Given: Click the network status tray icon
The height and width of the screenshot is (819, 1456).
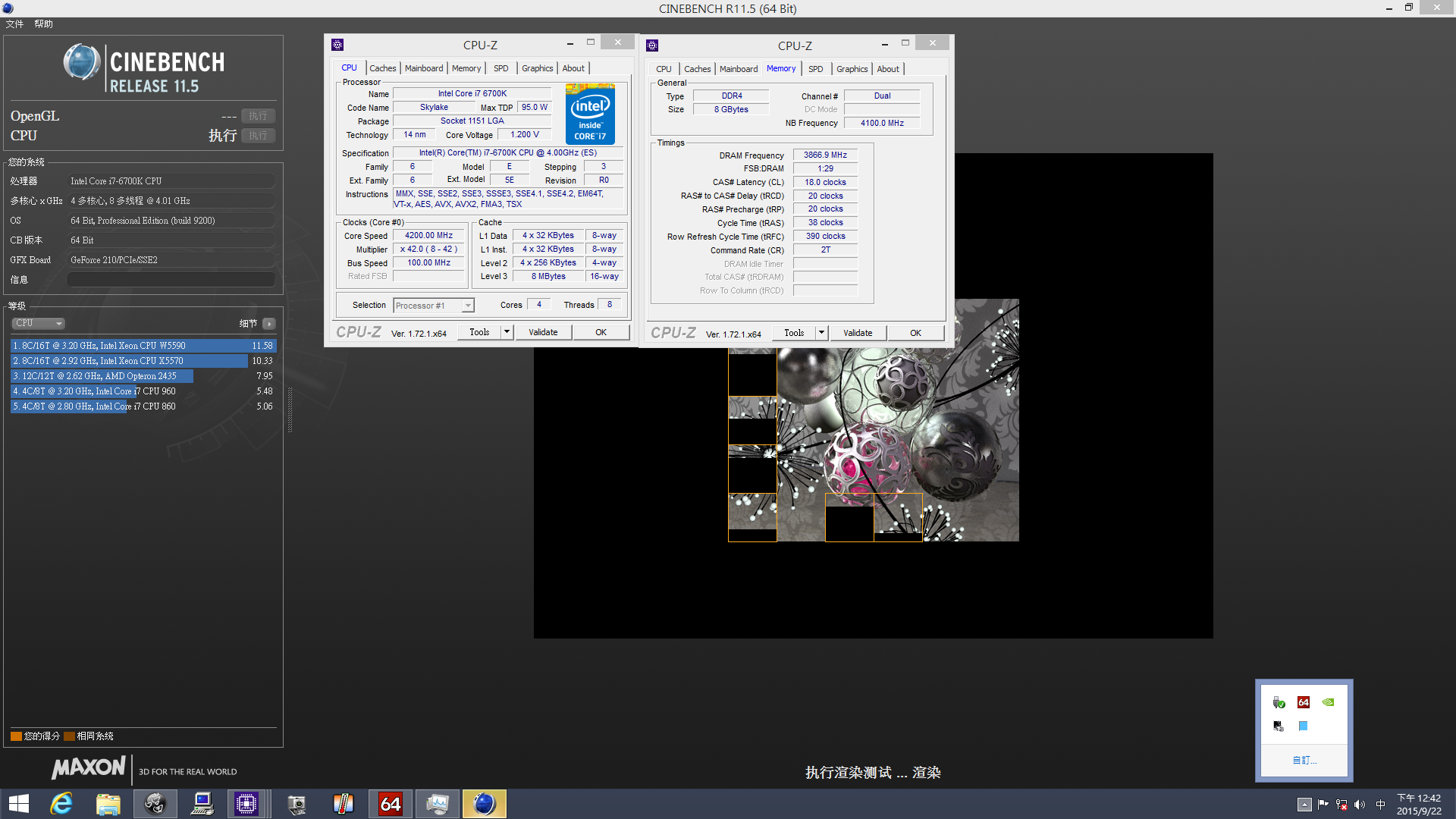Looking at the screenshot, I should point(1341,805).
